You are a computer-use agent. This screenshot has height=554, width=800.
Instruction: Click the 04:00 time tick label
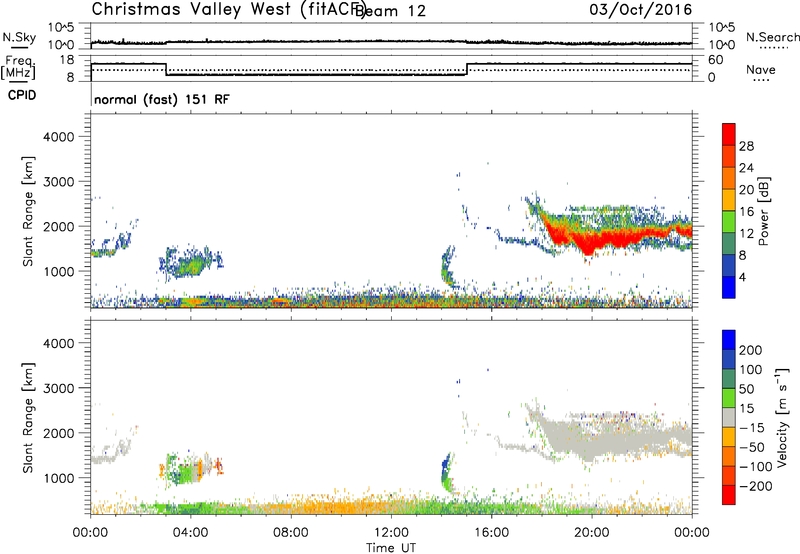191,533
